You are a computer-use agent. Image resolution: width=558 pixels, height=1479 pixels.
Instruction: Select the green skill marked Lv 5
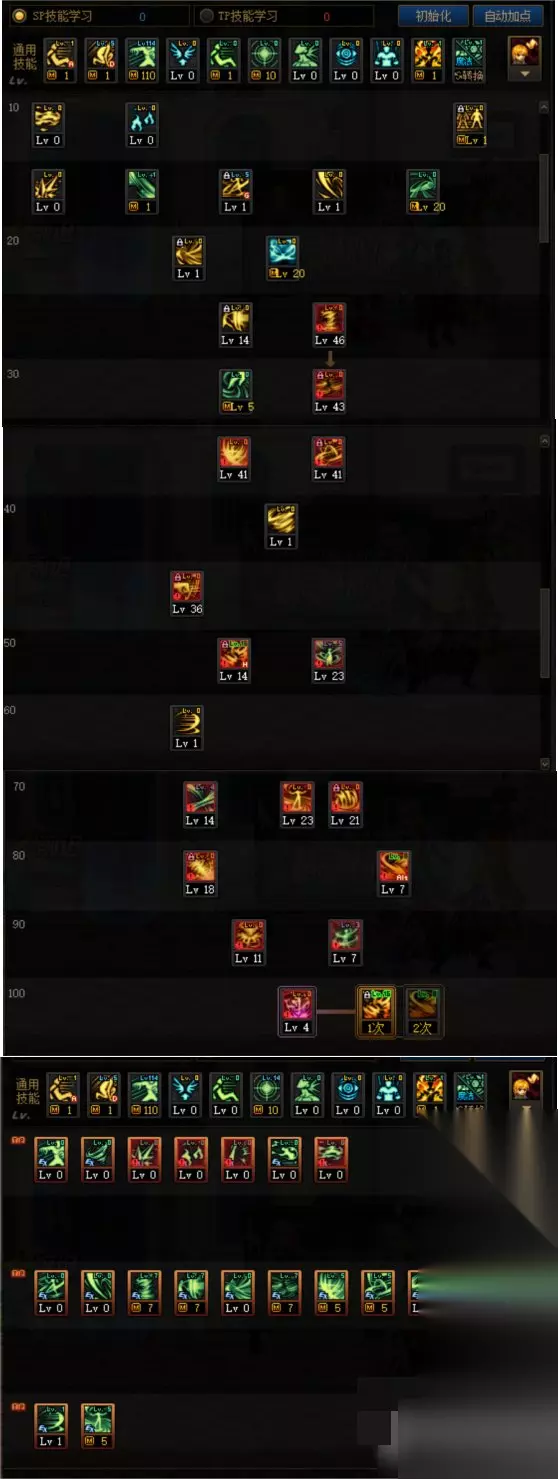point(236,391)
